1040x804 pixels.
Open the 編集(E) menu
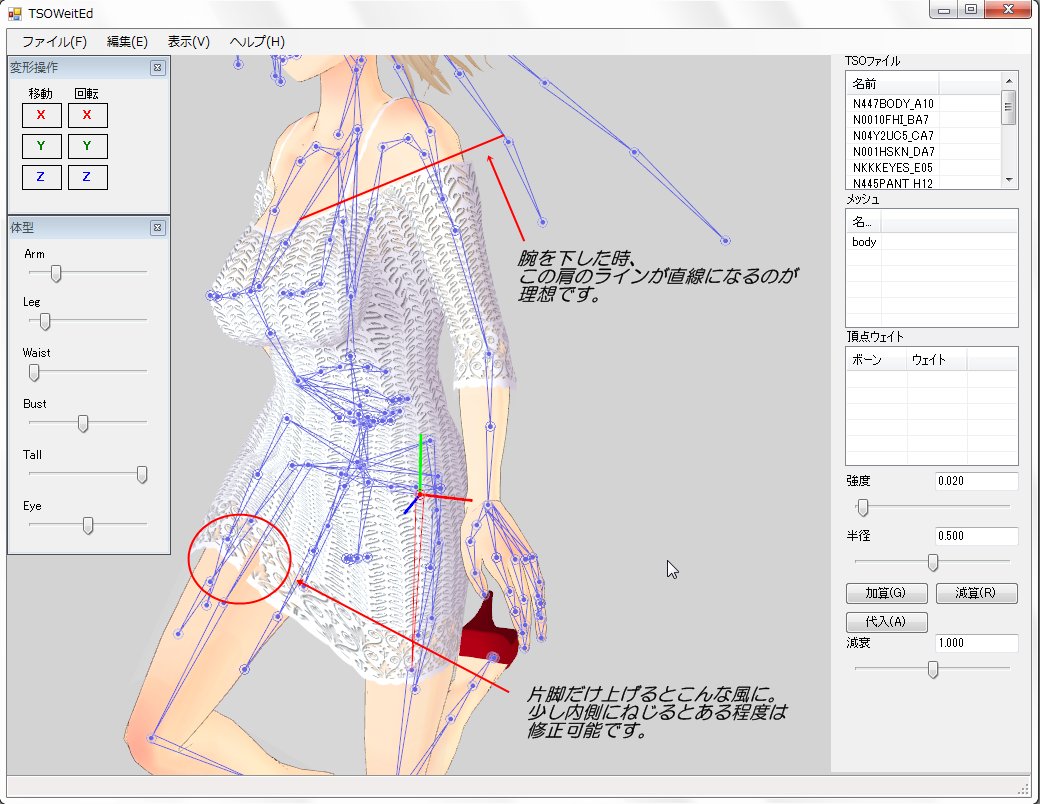click(127, 42)
